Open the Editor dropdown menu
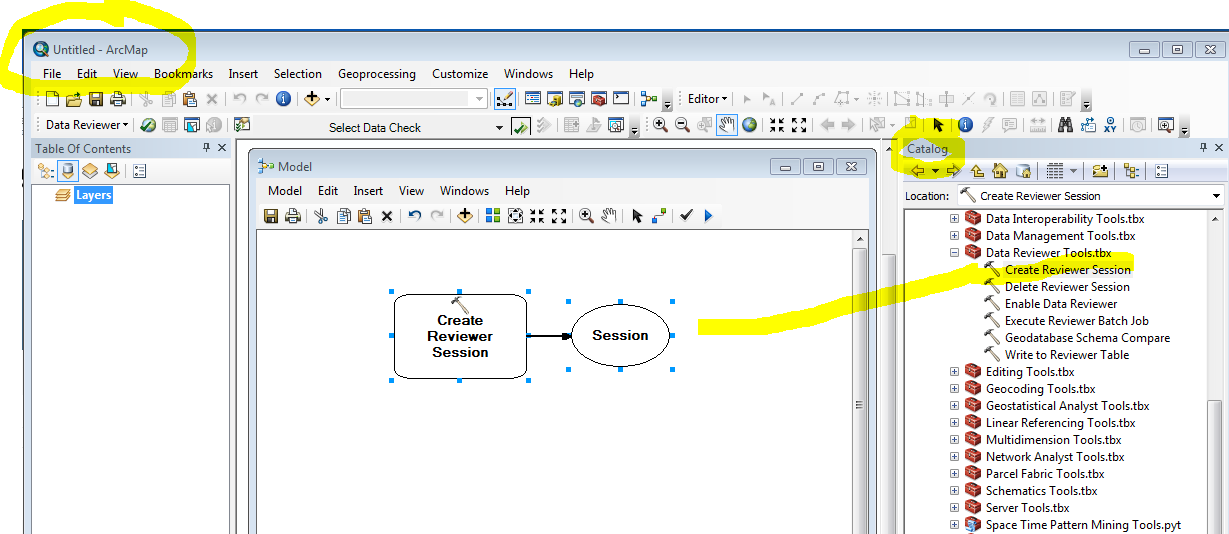The height and width of the screenshot is (534, 1229). (707, 99)
